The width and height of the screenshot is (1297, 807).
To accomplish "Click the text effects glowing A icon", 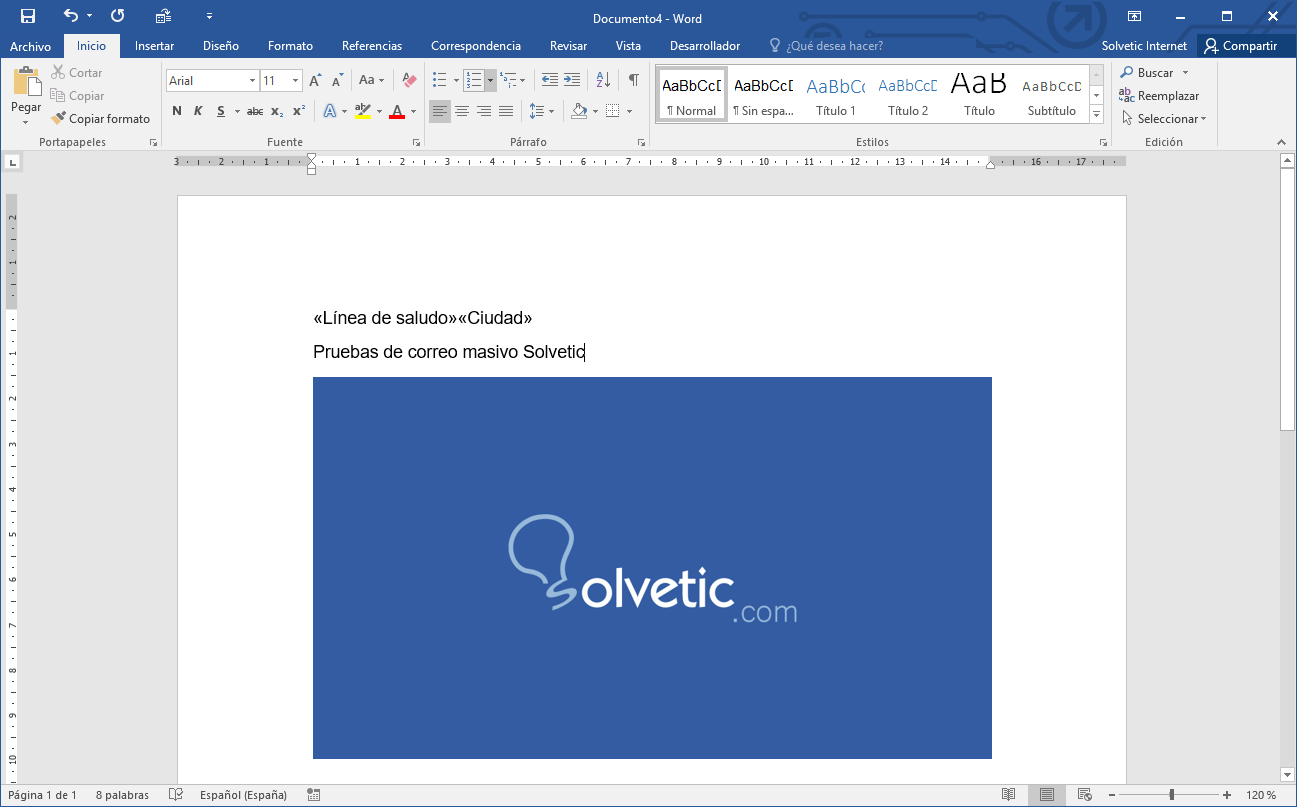I will [x=331, y=111].
